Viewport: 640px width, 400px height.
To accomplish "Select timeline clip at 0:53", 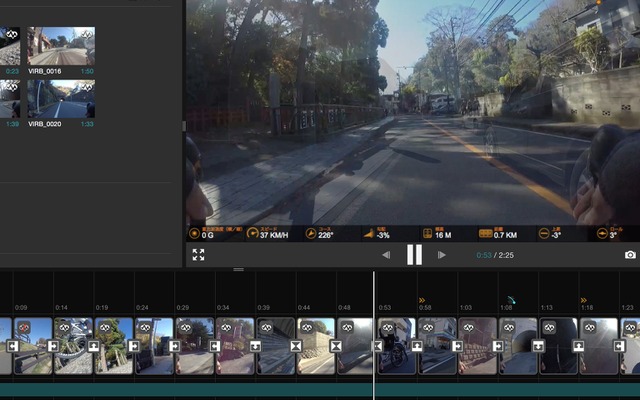I will (x=396, y=346).
